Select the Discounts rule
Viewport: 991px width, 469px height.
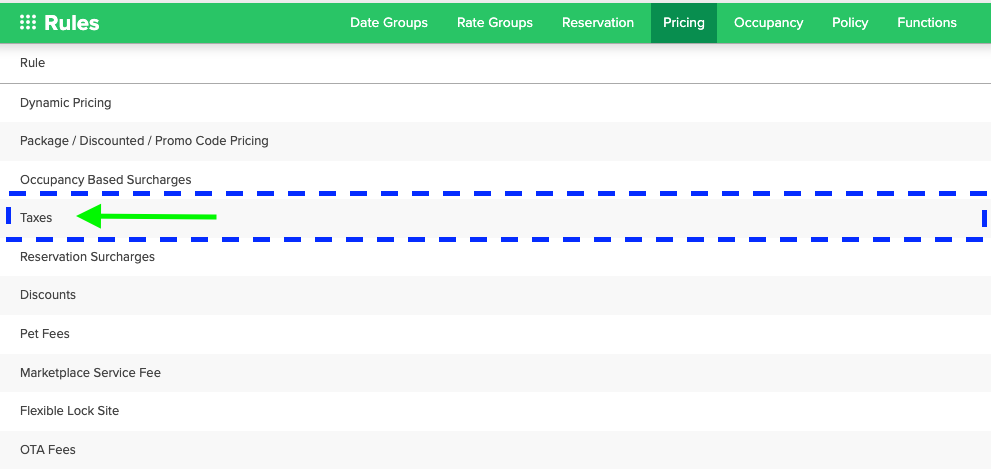click(x=48, y=295)
